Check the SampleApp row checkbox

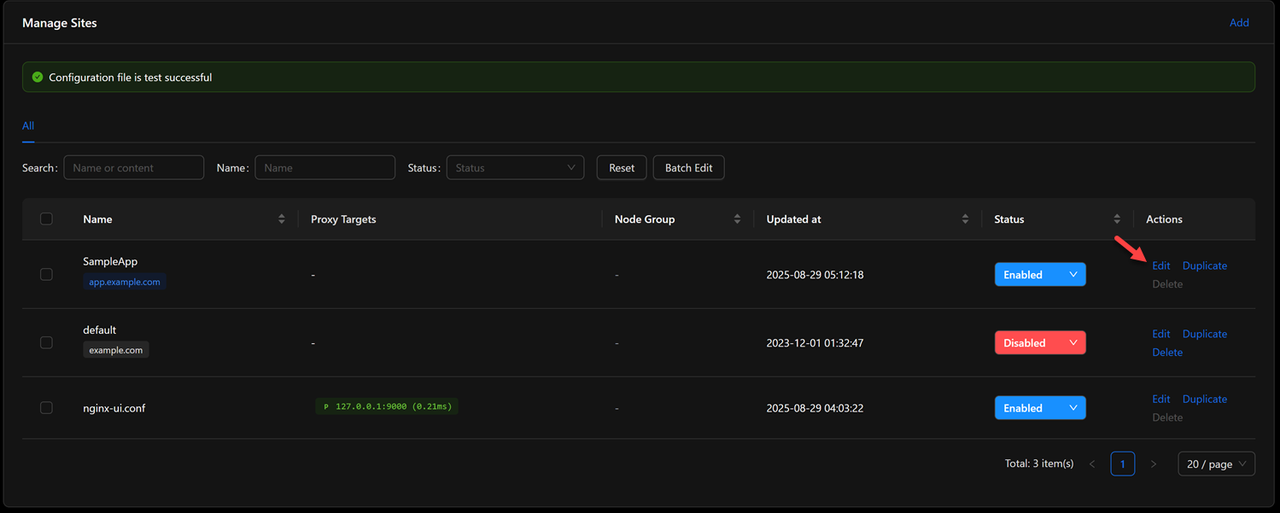point(46,274)
